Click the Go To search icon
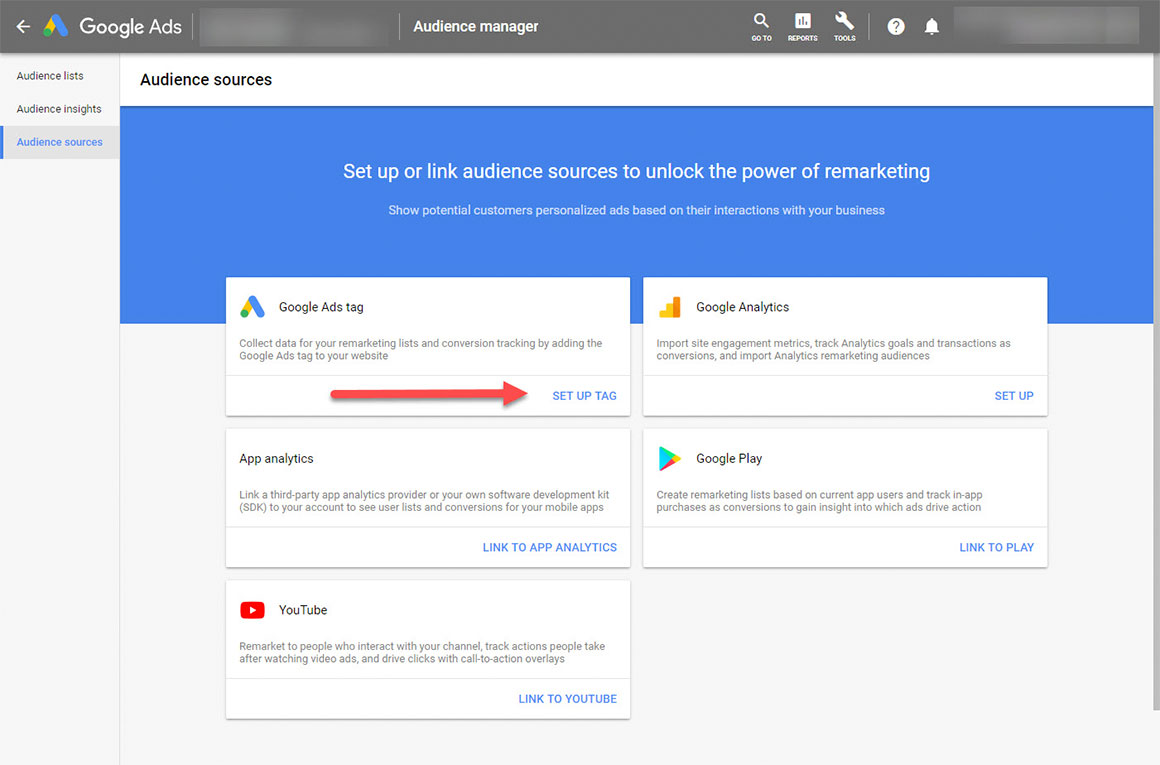The height and width of the screenshot is (765, 1160). (761, 25)
